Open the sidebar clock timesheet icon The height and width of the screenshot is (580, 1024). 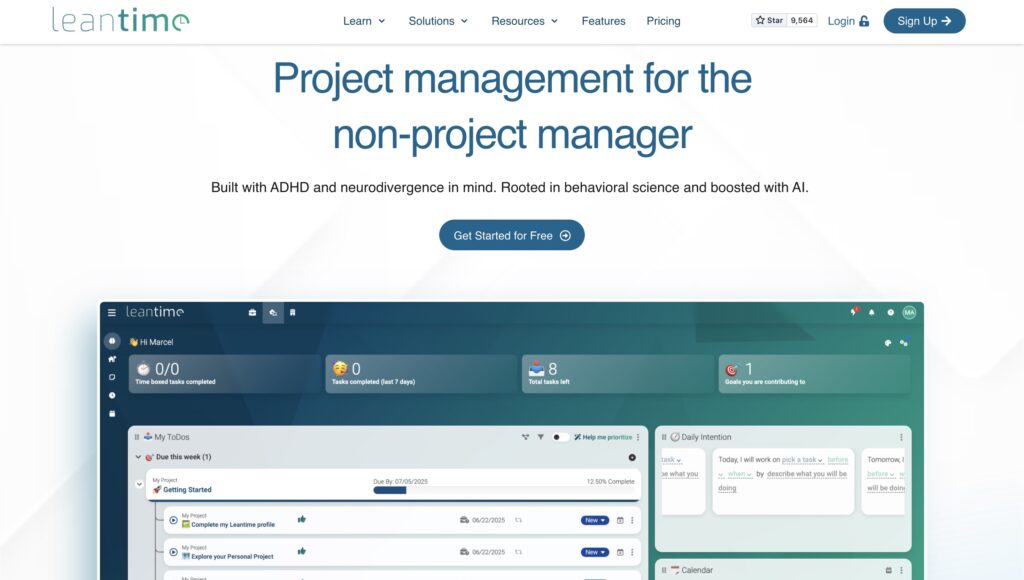coord(112,395)
